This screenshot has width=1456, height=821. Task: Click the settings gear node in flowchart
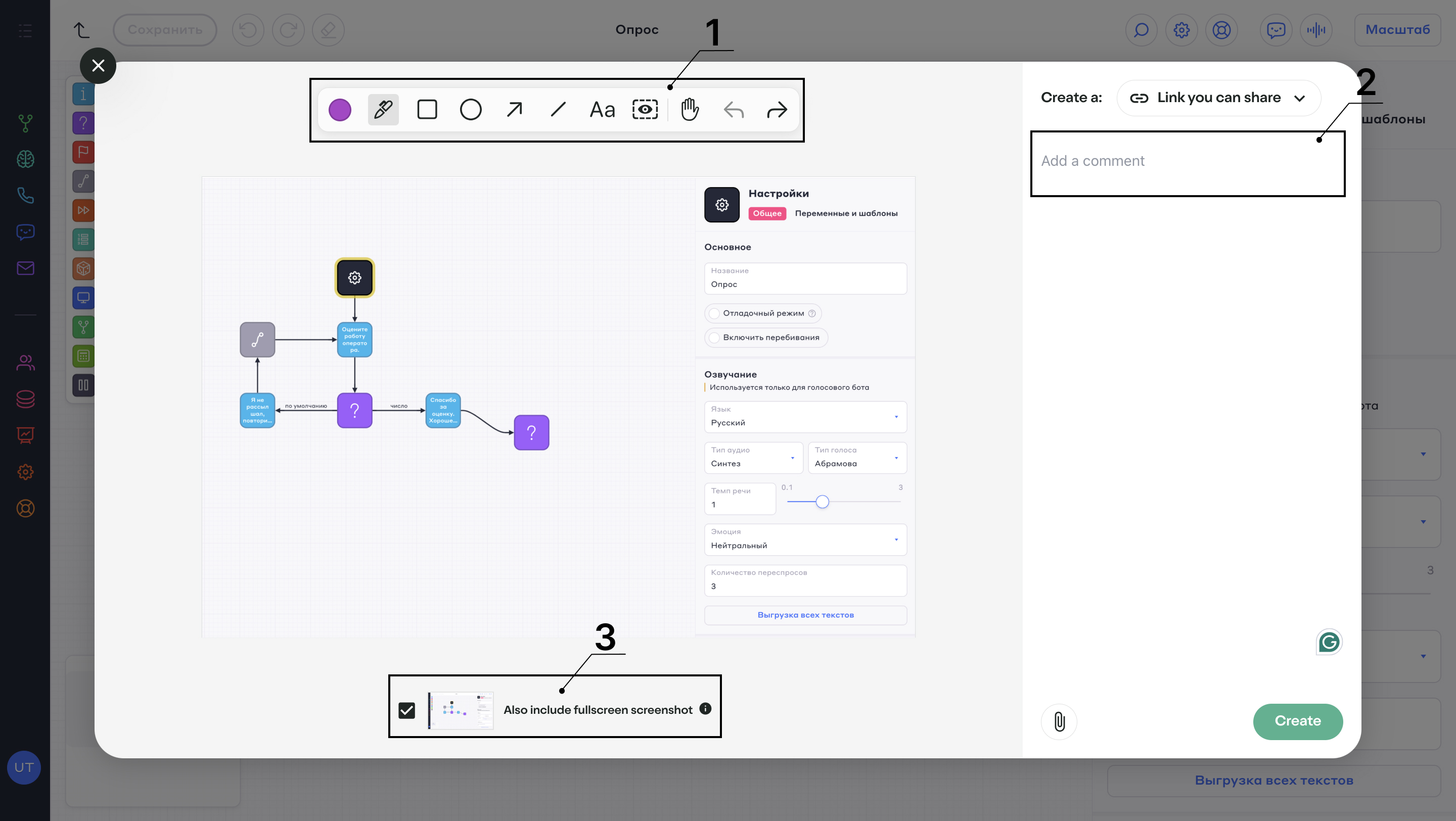[x=354, y=278]
